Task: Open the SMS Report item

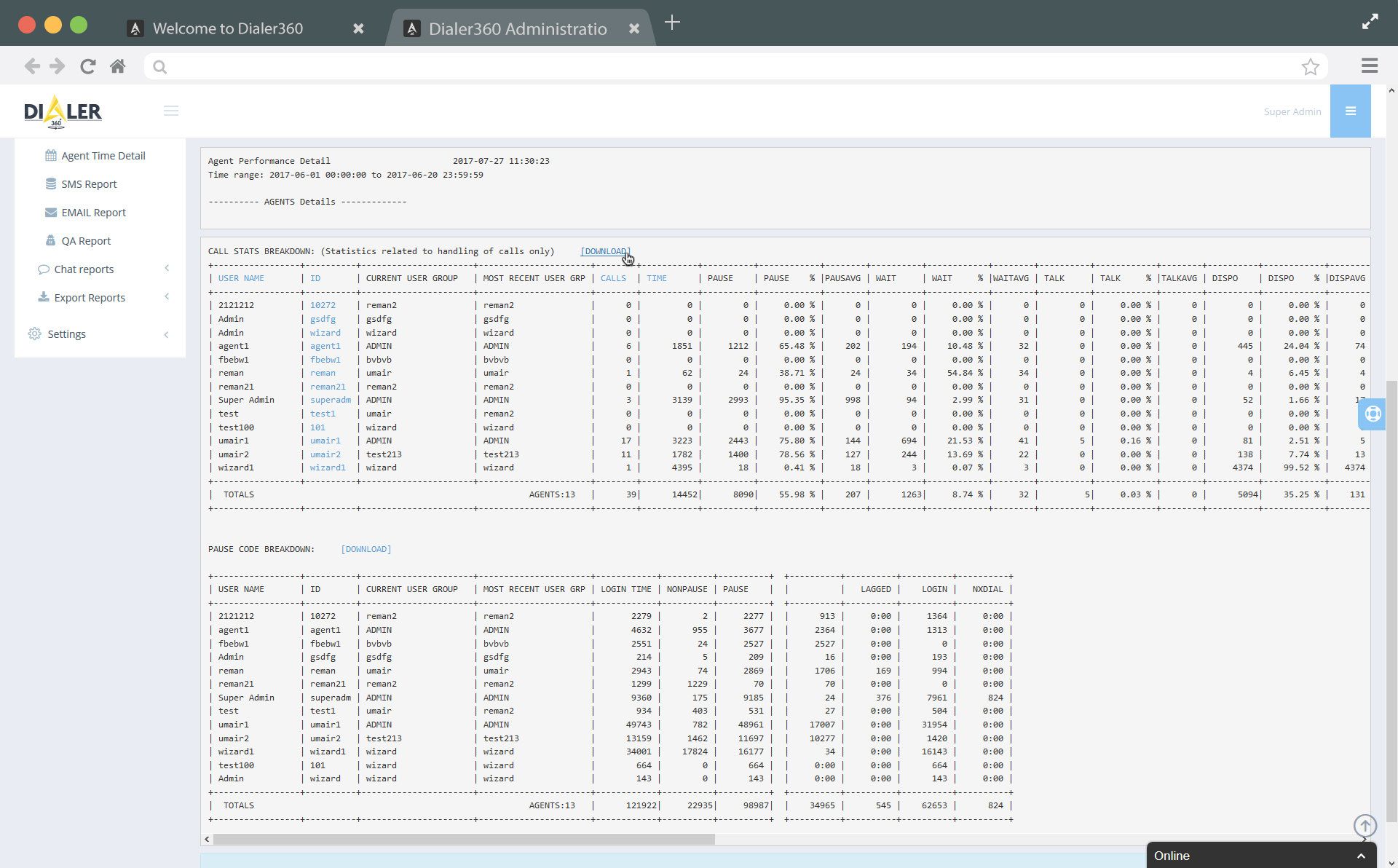Action: click(x=88, y=184)
